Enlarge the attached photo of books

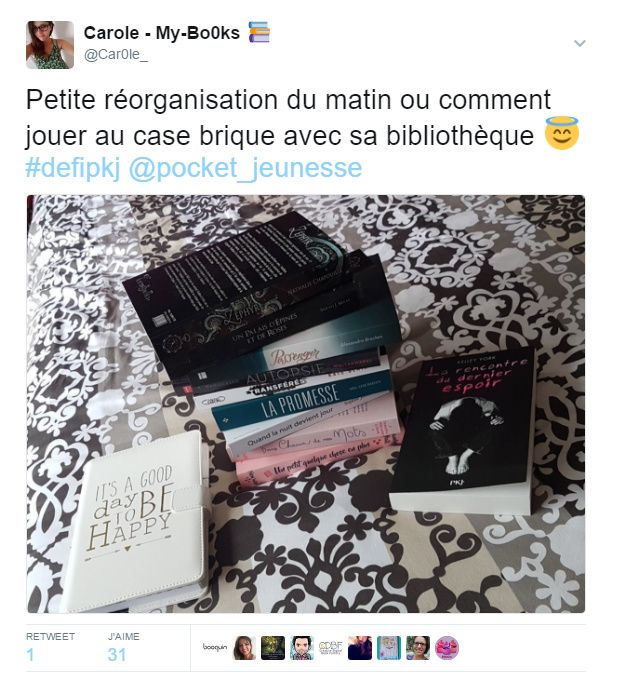(x=306, y=404)
